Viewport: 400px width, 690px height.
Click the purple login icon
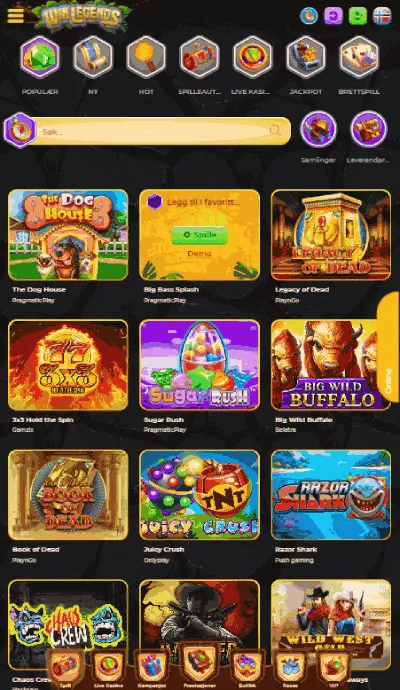pos(333,16)
